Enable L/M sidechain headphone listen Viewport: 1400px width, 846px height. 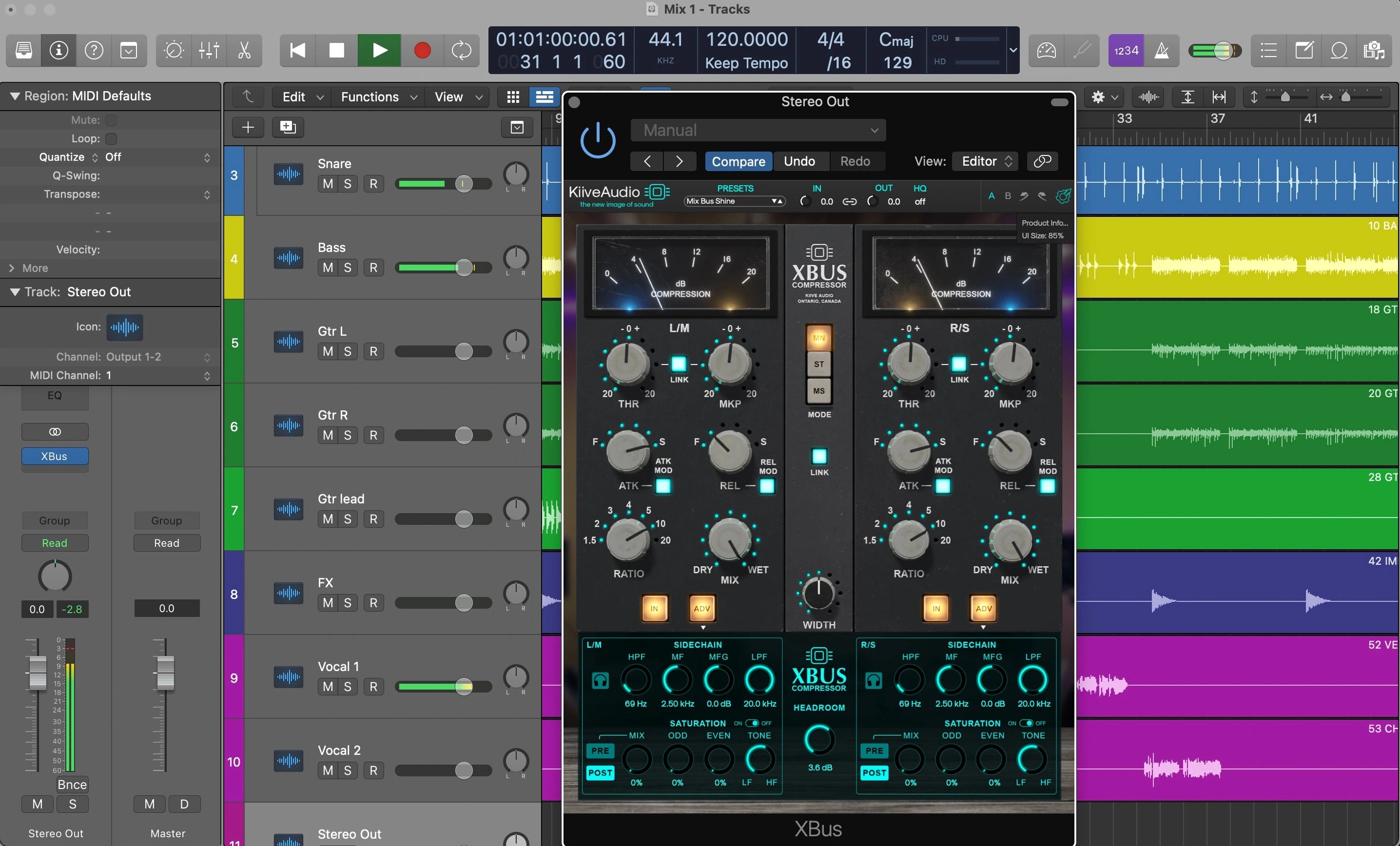coord(600,680)
